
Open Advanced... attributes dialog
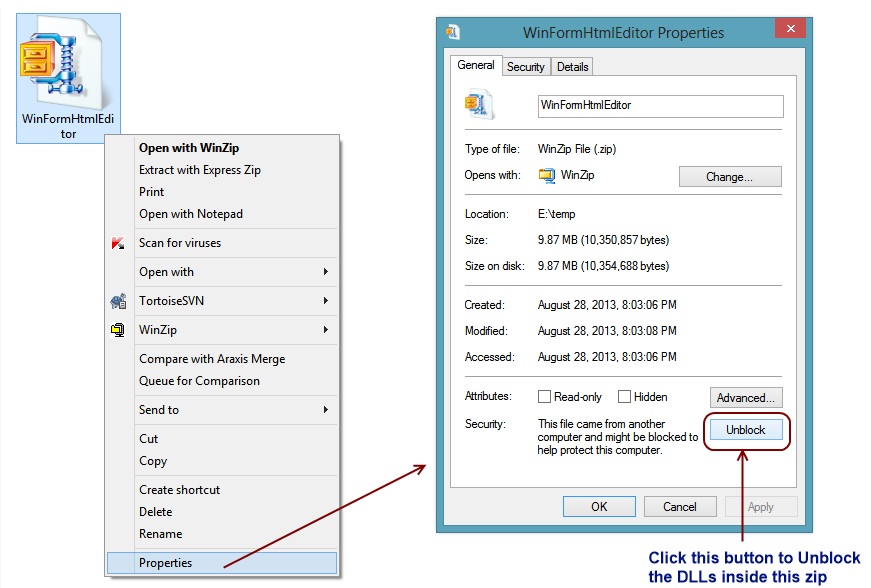(746, 398)
